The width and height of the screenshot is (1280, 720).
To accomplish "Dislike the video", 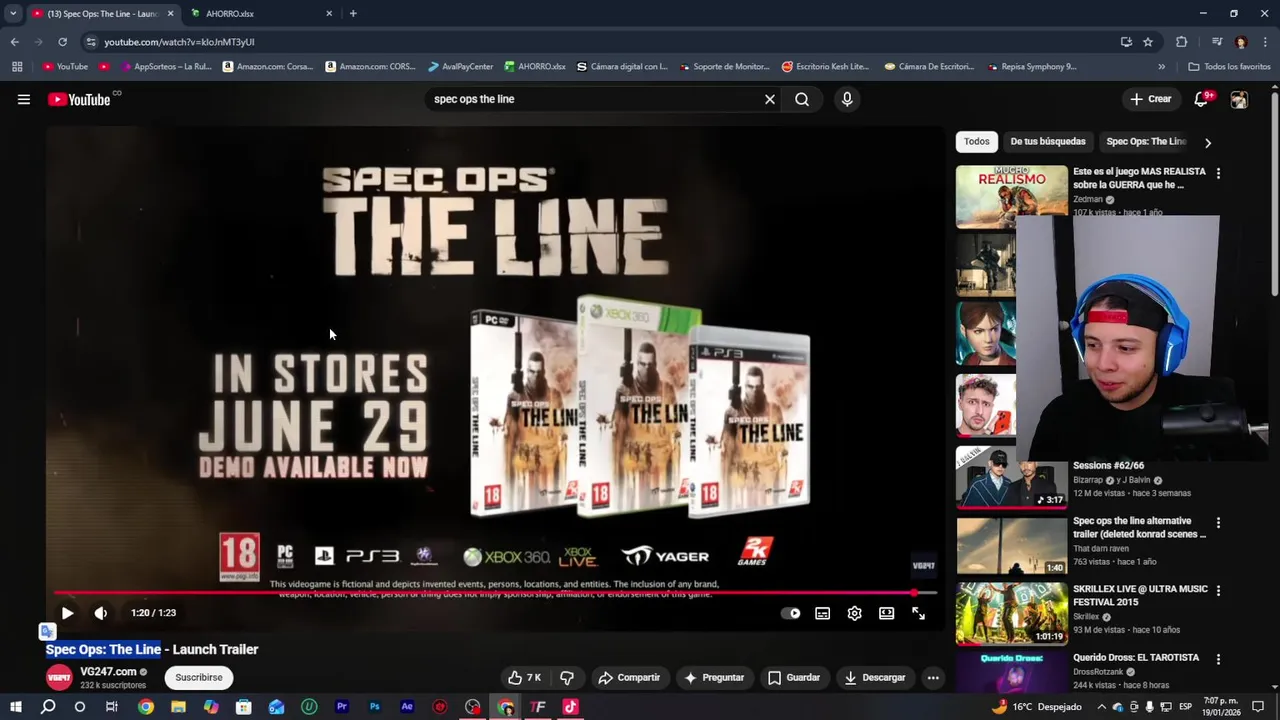I will [x=567, y=677].
